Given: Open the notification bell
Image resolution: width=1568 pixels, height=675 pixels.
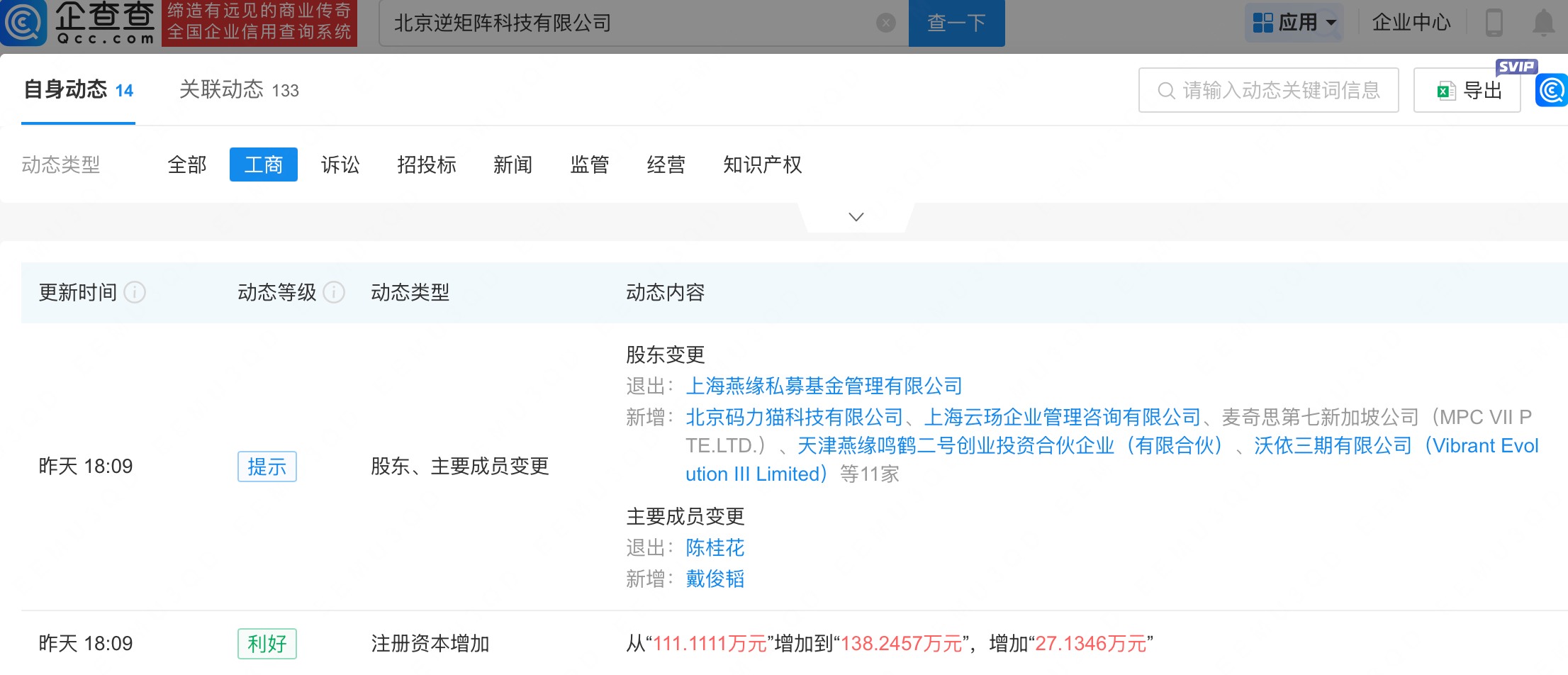Looking at the screenshot, I should (1543, 23).
